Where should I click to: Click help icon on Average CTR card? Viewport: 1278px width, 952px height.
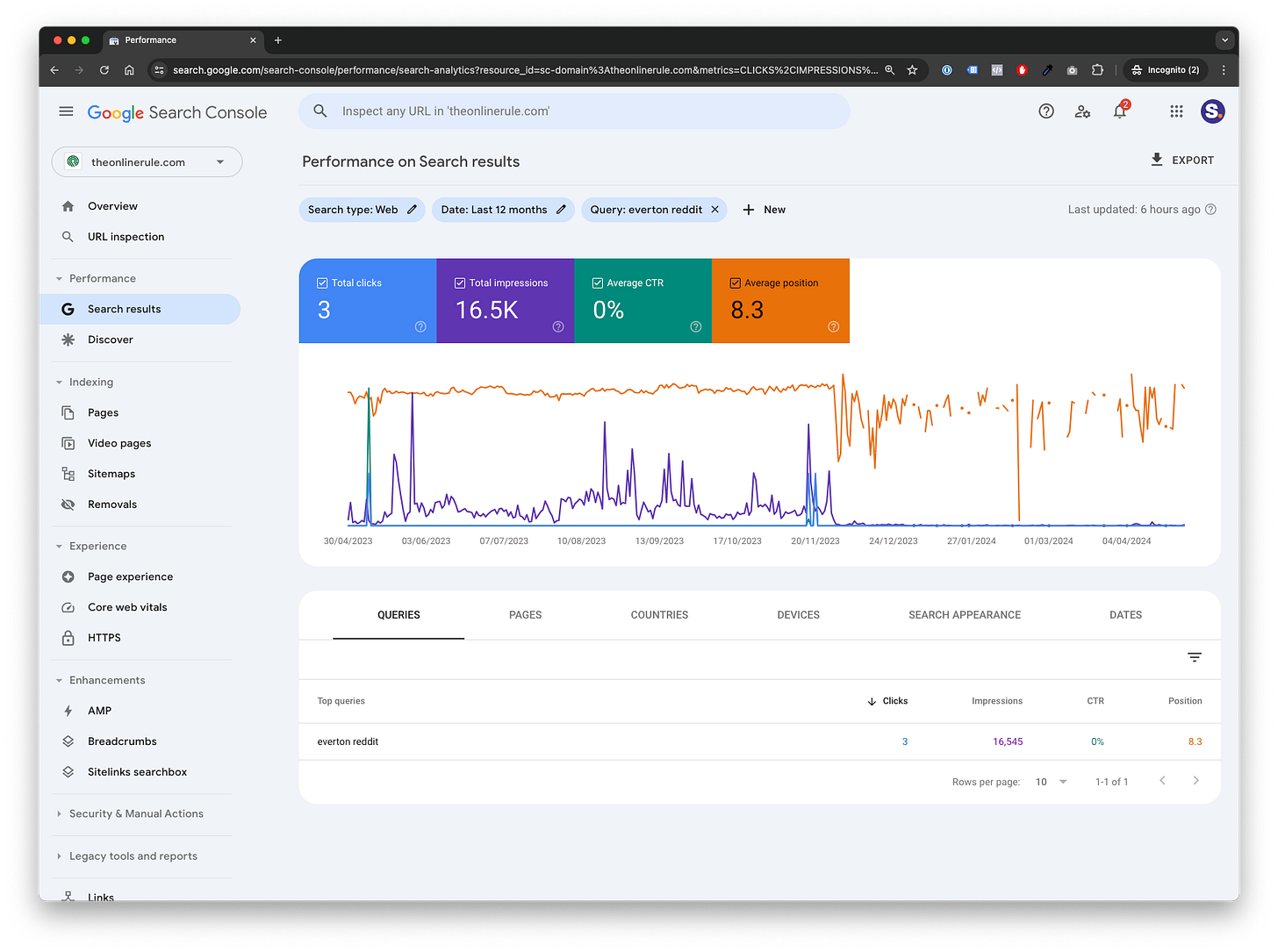[696, 326]
